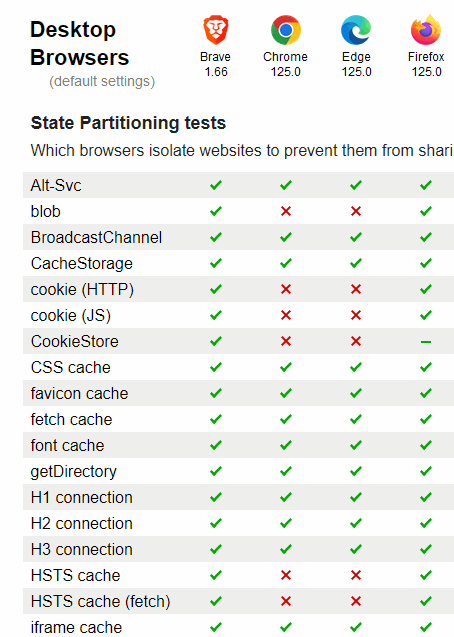Click the Chrome browser logo icon
This screenshot has height=637, width=454.
285,30
